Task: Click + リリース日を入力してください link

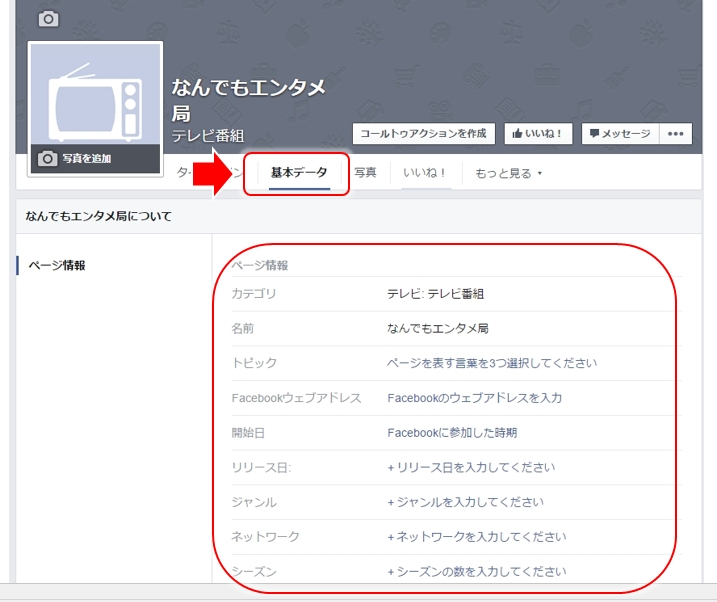Action: (x=471, y=467)
